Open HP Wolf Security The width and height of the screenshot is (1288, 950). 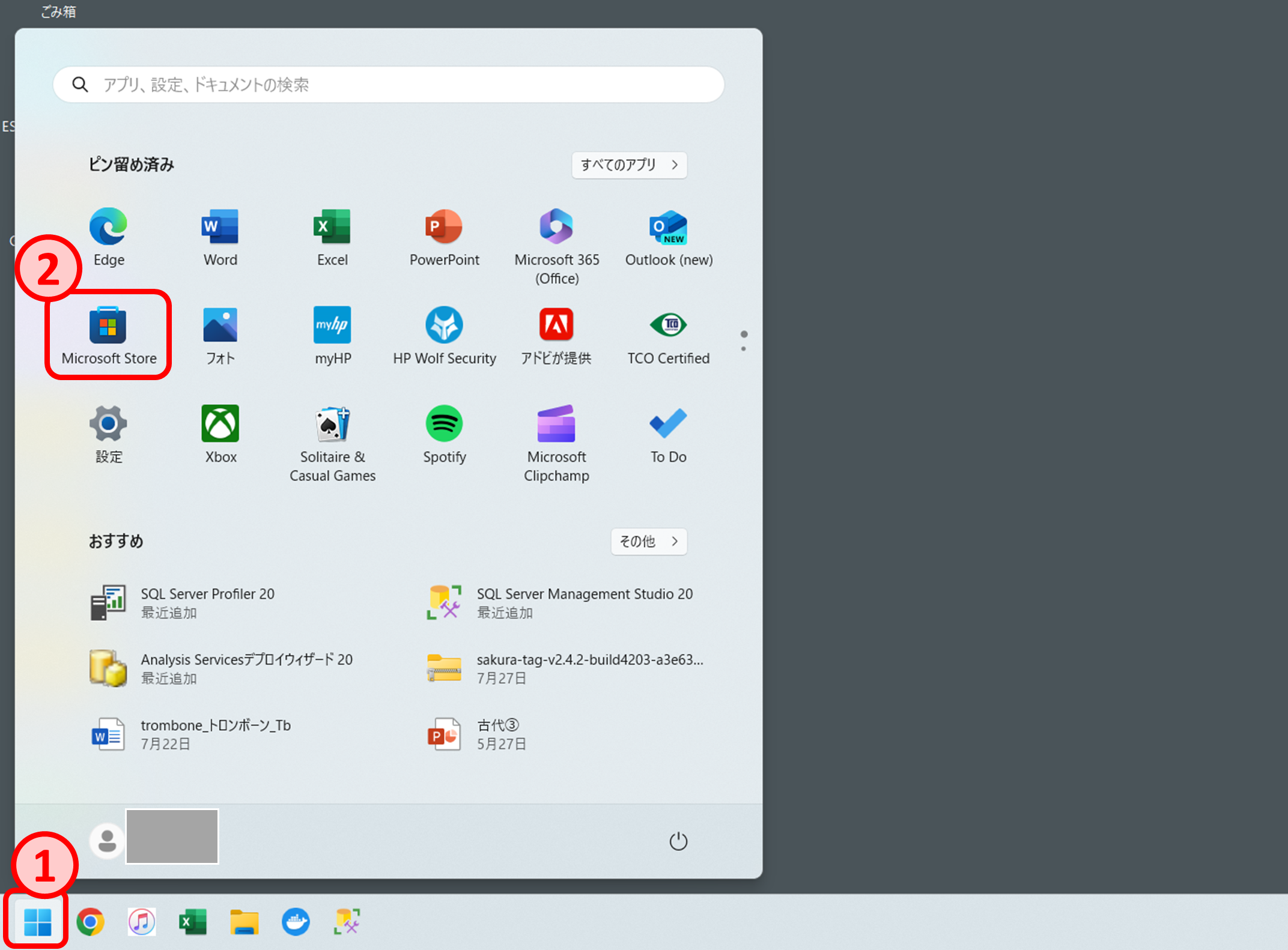[444, 336]
